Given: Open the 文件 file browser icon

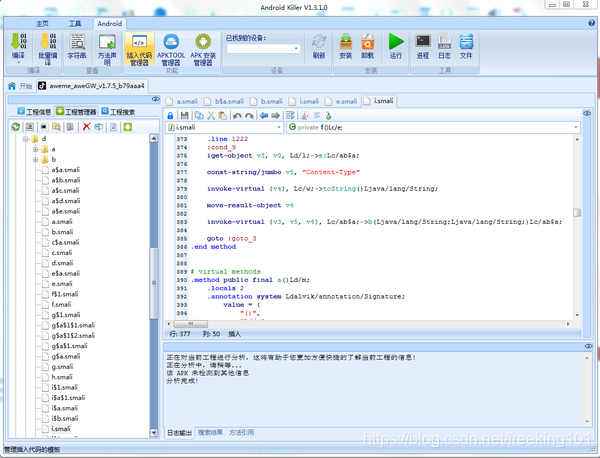Looking at the screenshot, I should 466,42.
